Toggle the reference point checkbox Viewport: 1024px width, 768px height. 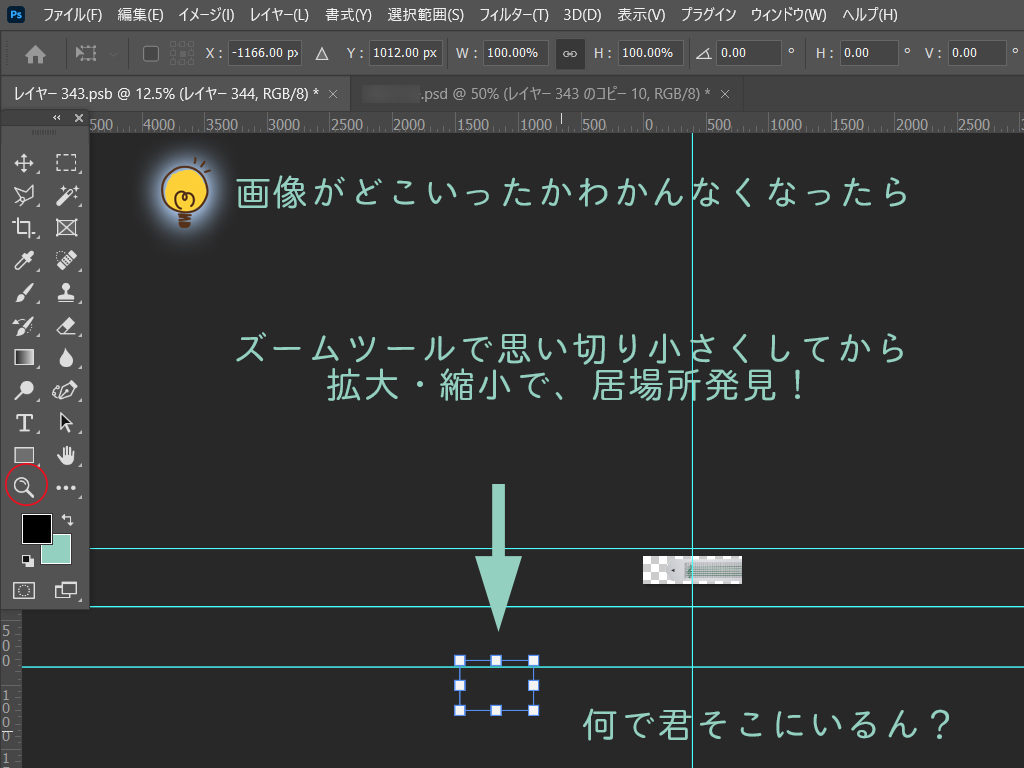click(151, 53)
